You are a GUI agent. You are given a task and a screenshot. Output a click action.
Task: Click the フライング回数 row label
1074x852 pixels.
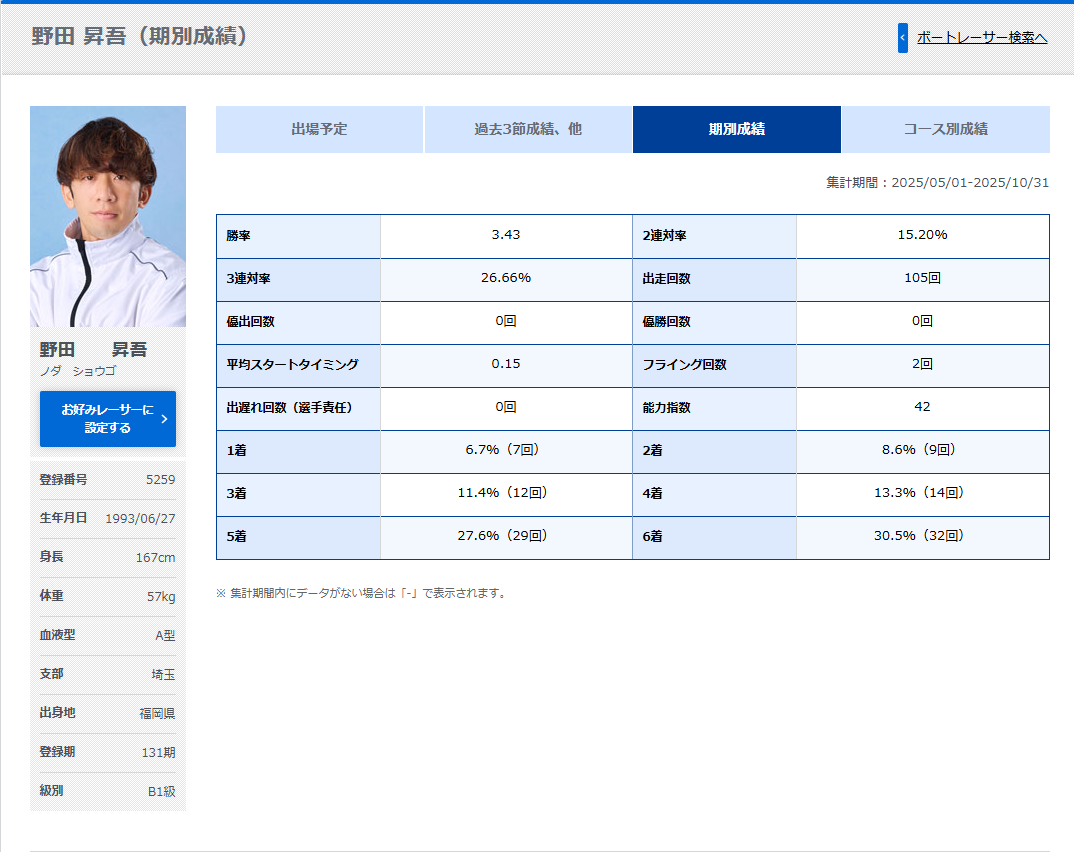685,365
